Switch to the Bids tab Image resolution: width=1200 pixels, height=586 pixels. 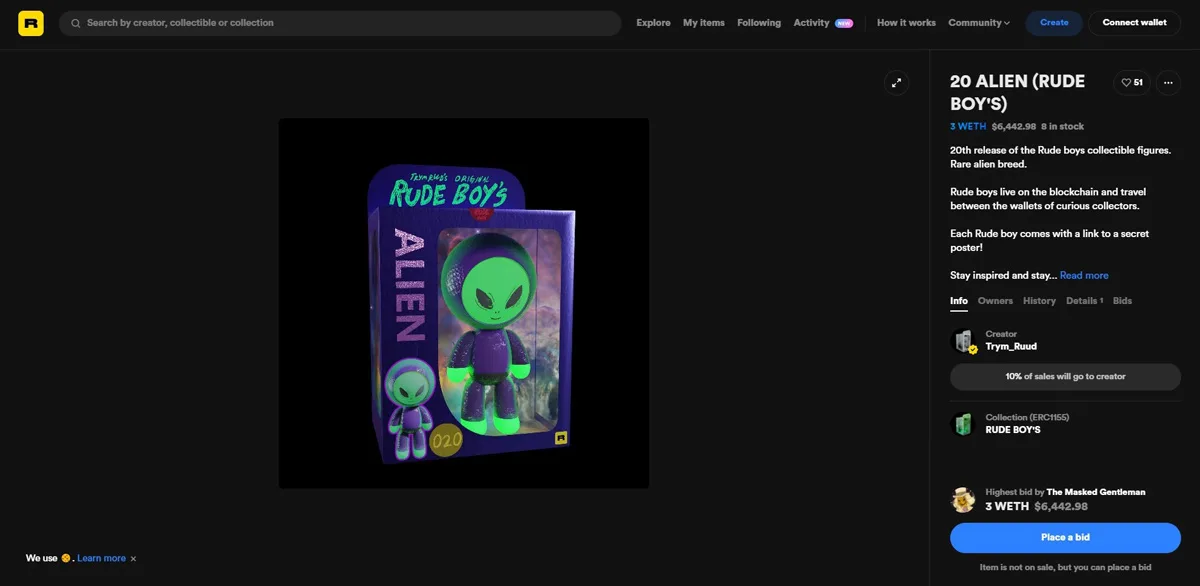tap(1122, 301)
